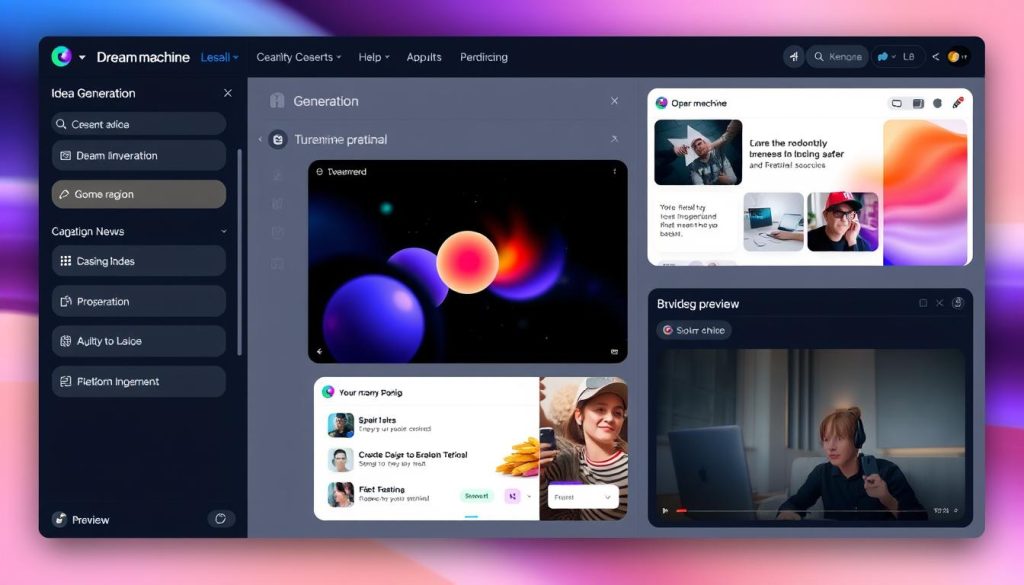Click the fullscreen icon on the spheres preview
1024x585 pixels.
[614, 352]
